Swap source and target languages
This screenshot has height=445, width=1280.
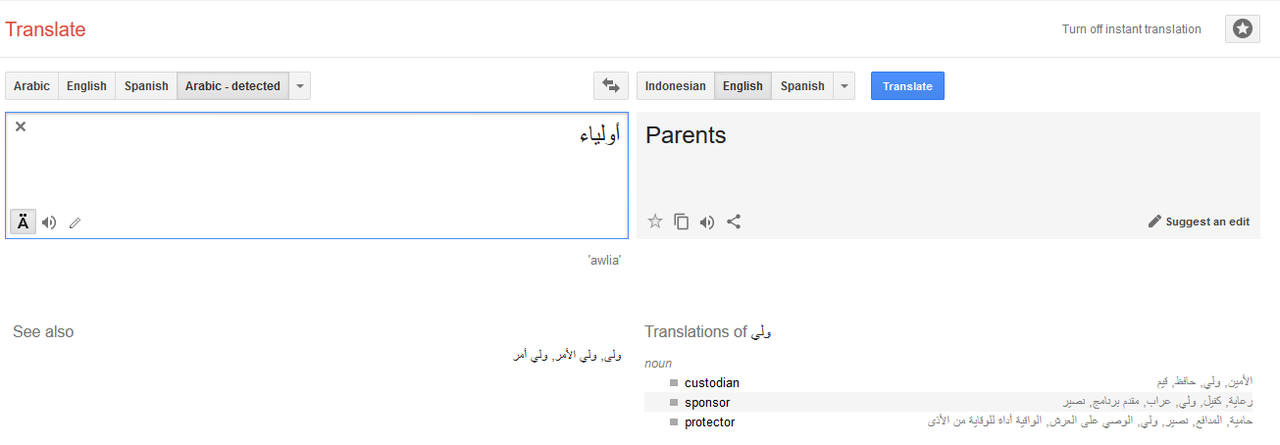(610, 86)
